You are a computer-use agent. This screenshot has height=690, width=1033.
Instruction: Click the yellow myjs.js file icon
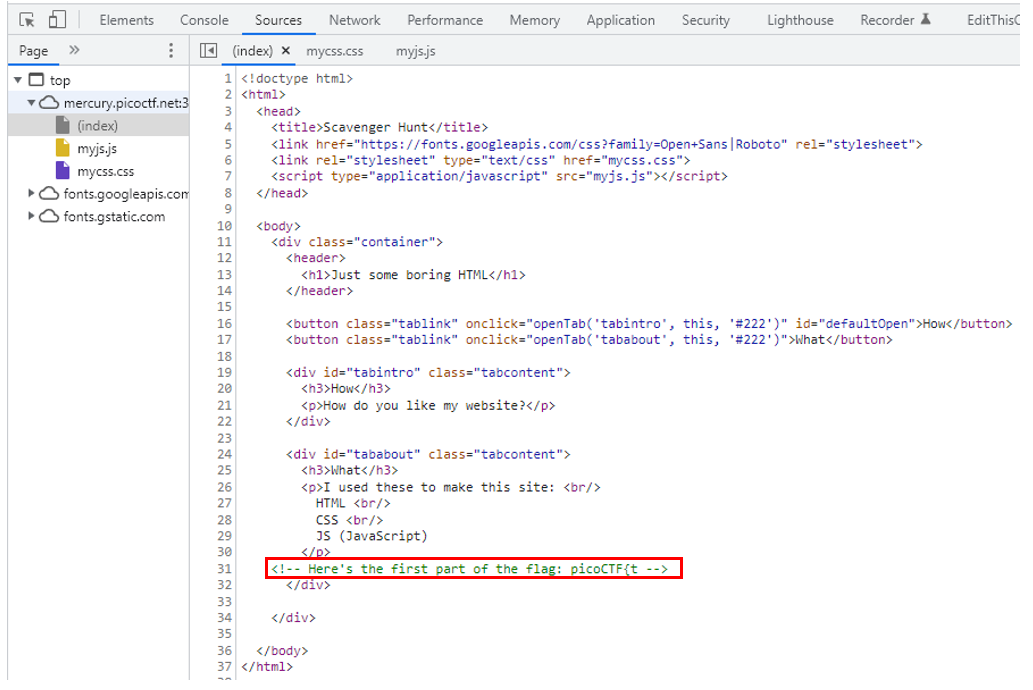63,148
